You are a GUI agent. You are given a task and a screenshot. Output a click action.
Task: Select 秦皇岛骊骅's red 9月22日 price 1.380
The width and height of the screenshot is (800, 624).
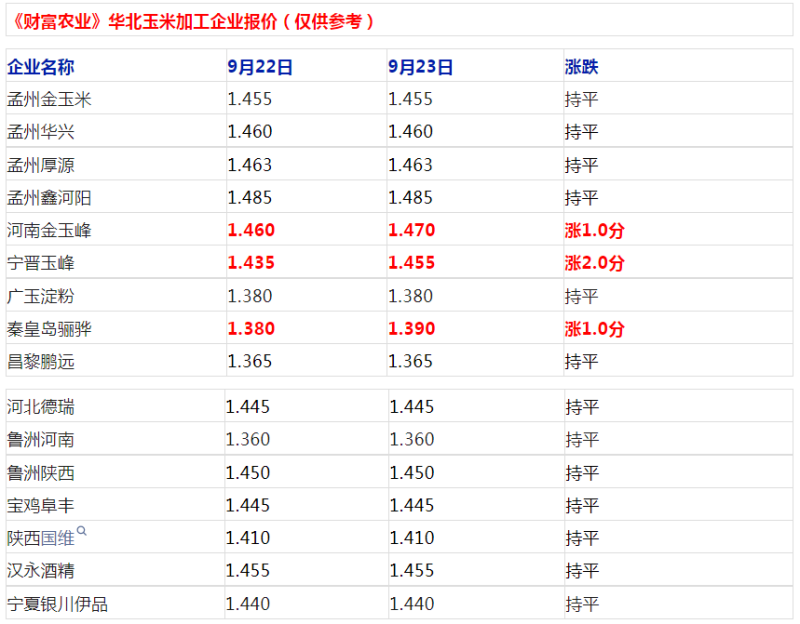(x=251, y=329)
